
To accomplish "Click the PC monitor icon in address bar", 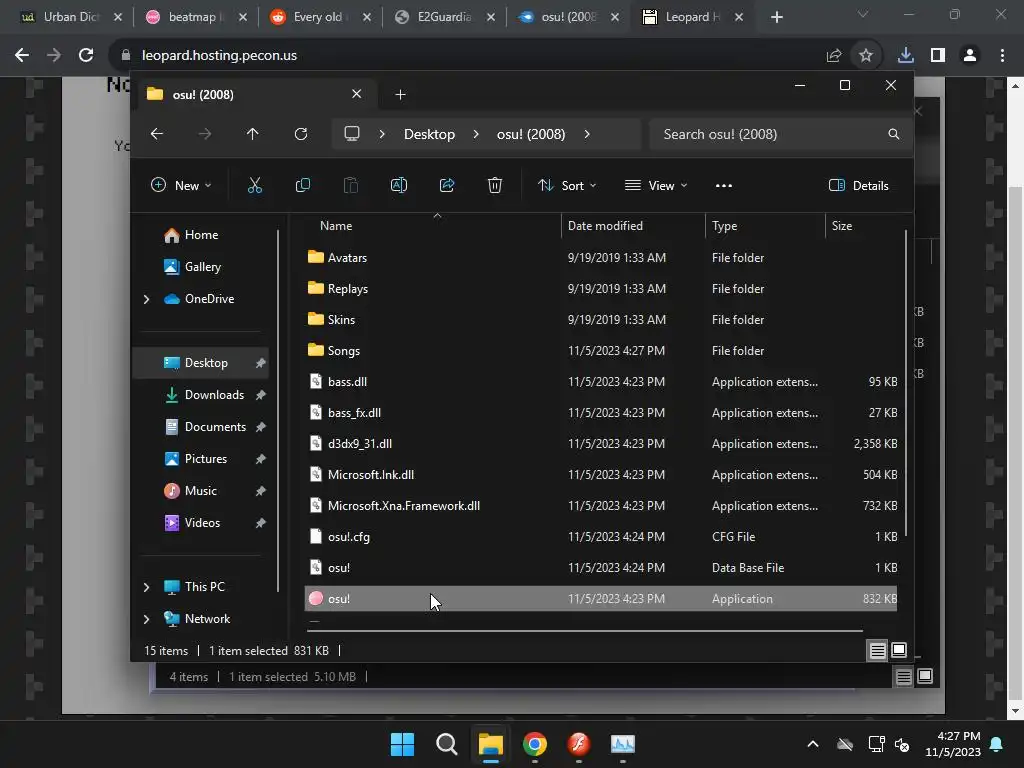I will click(352, 134).
